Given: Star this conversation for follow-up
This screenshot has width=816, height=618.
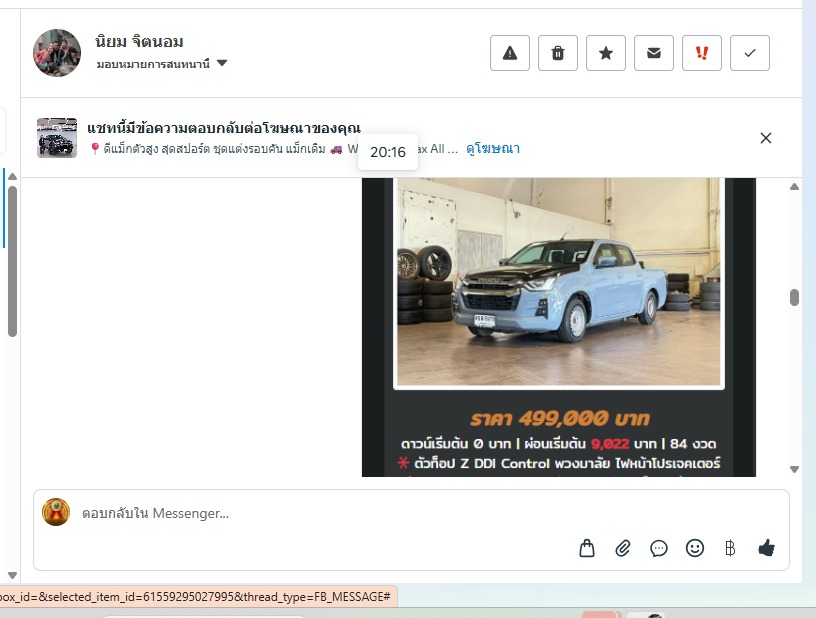Looking at the screenshot, I should coord(606,53).
